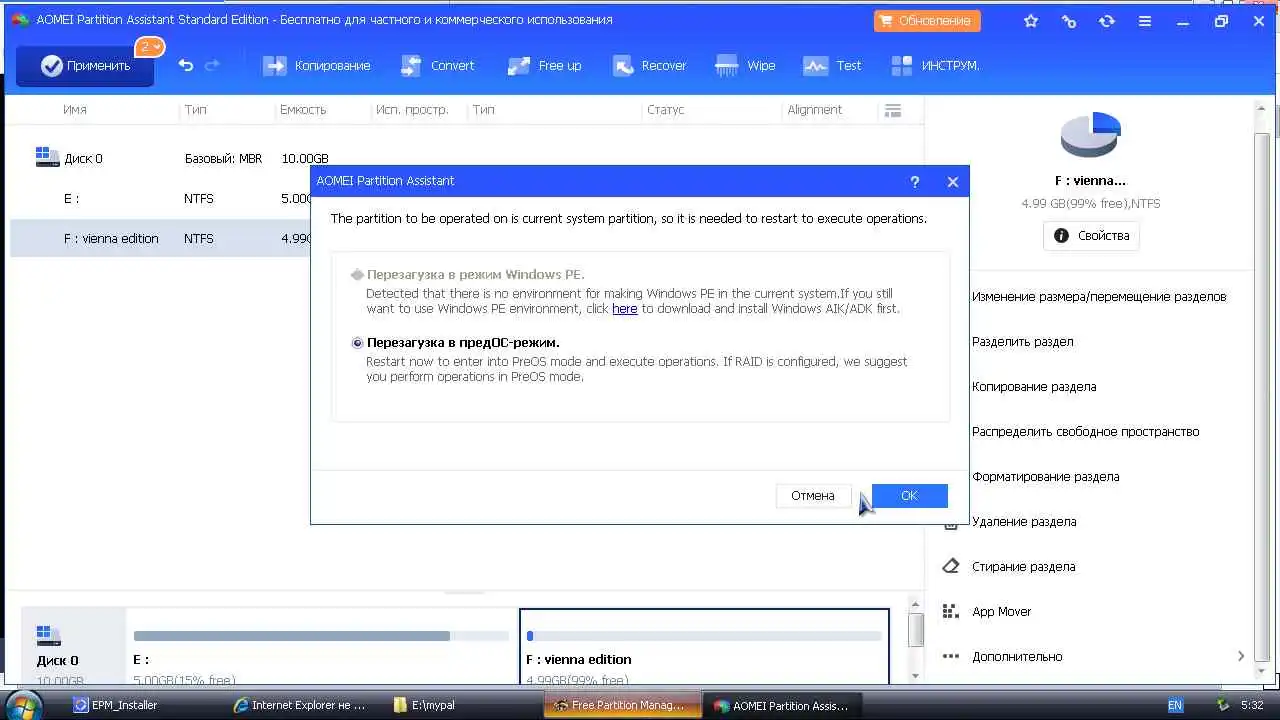Open the hamburger menu in title bar

pyautogui.click(x=1145, y=21)
